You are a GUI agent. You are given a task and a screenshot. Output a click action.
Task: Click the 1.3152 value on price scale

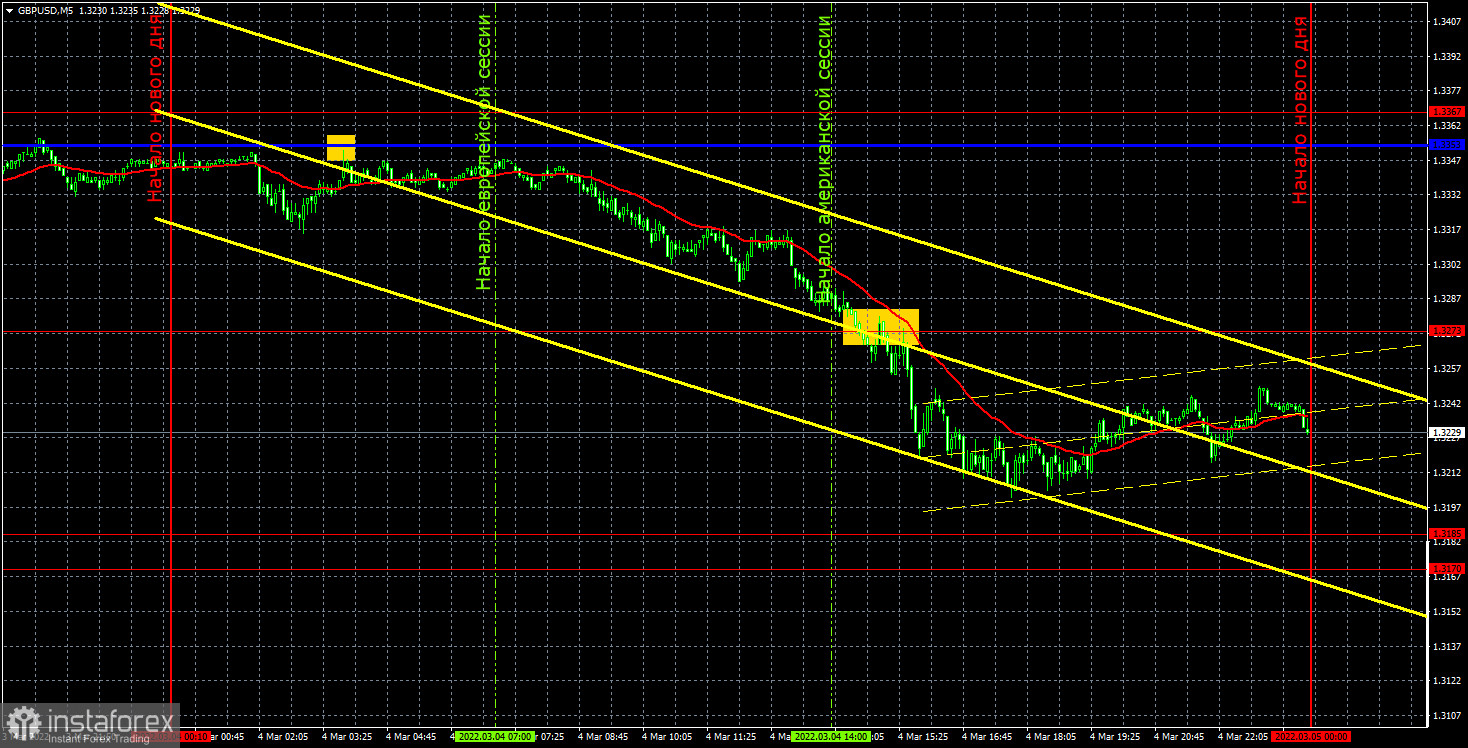pos(1447,611)
